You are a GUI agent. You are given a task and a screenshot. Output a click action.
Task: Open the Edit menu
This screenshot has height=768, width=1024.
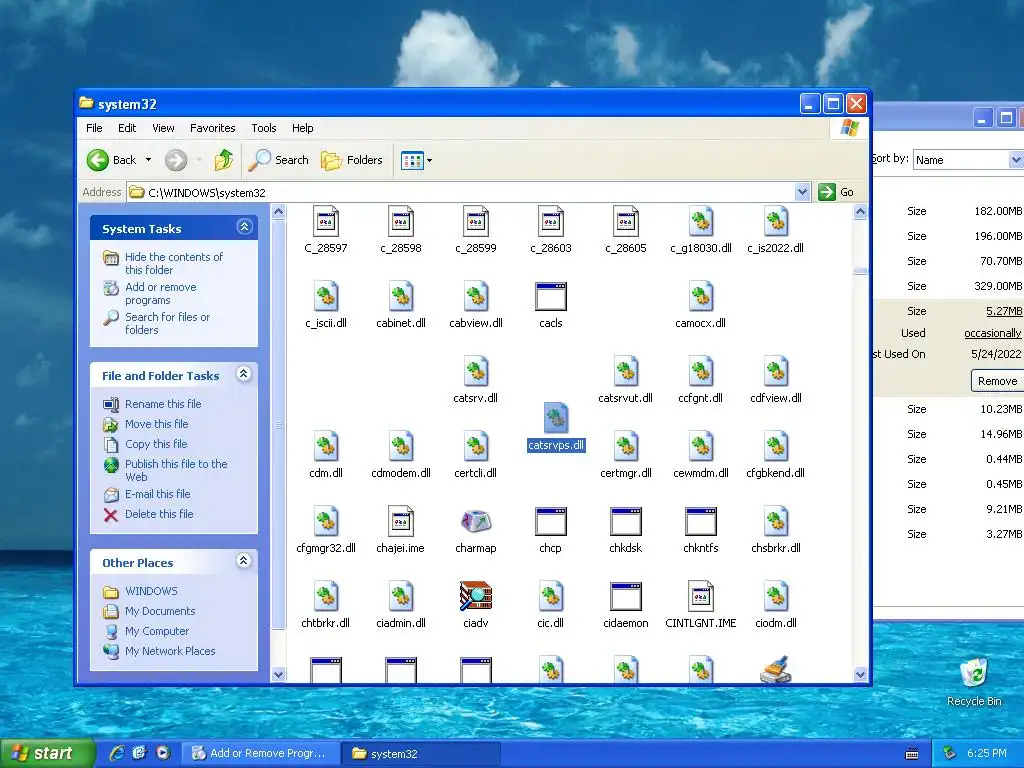(127, 128)
